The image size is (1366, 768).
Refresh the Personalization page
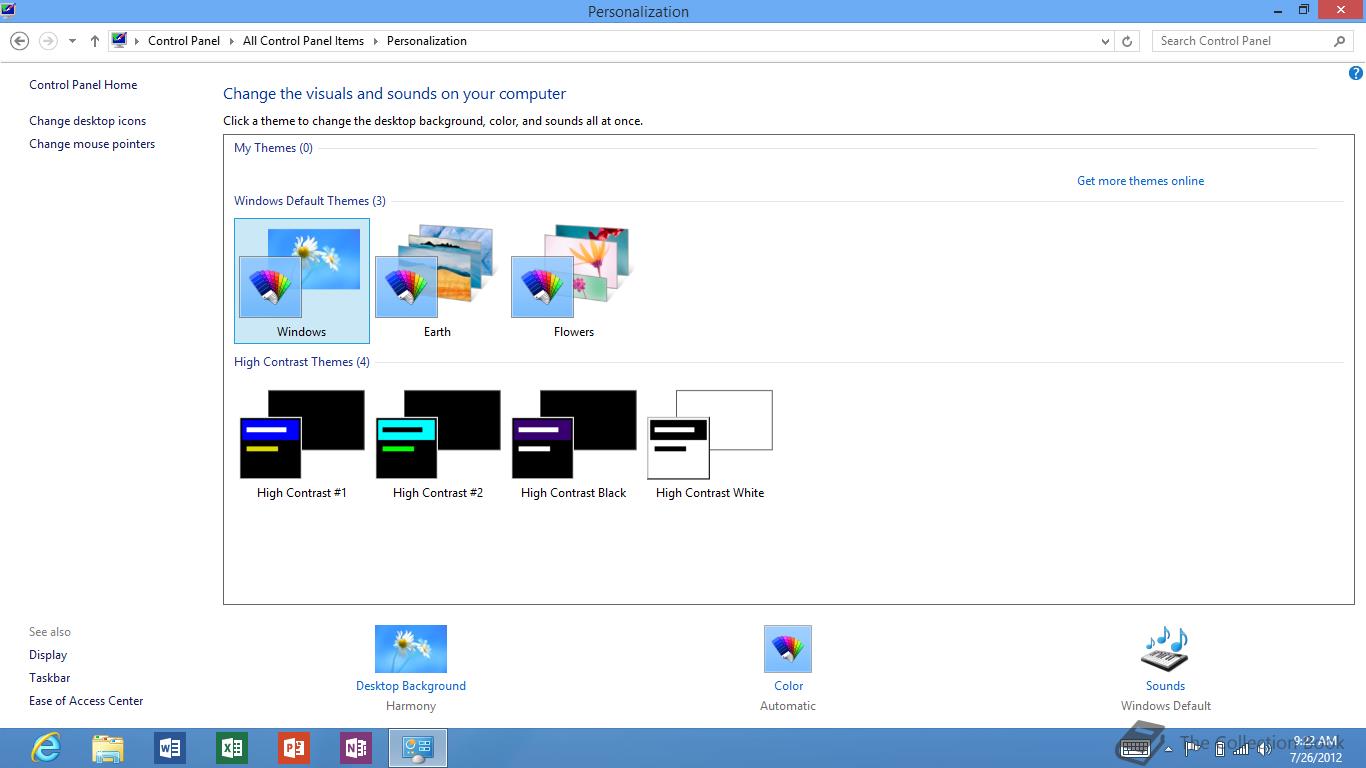coord(1127,41)
